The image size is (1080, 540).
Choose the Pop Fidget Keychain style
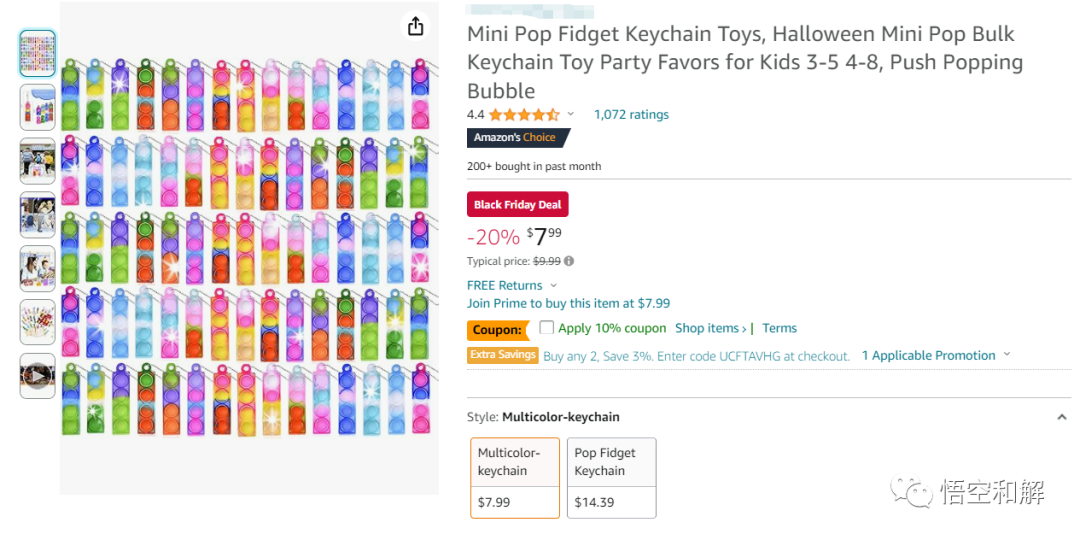[x=611, y=477]
